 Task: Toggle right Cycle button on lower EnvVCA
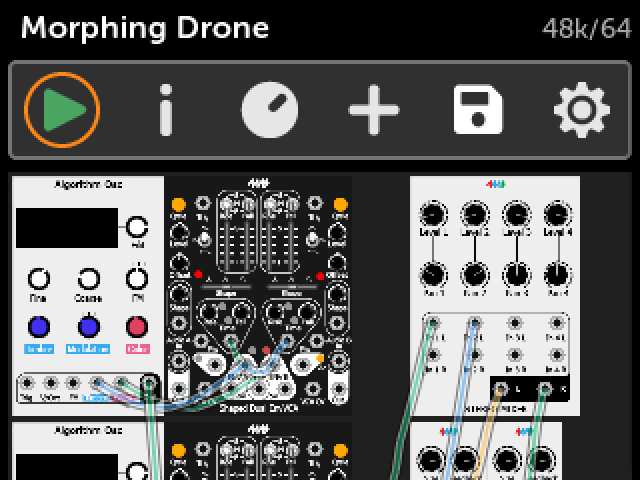[x=340, y=450]
